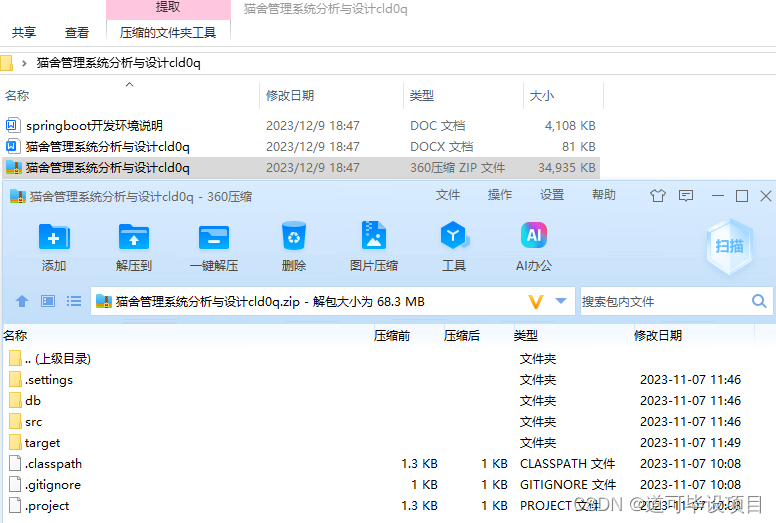The image size is (776, 523).
Task: Open the 工具 tools icon
Action: 454,236
